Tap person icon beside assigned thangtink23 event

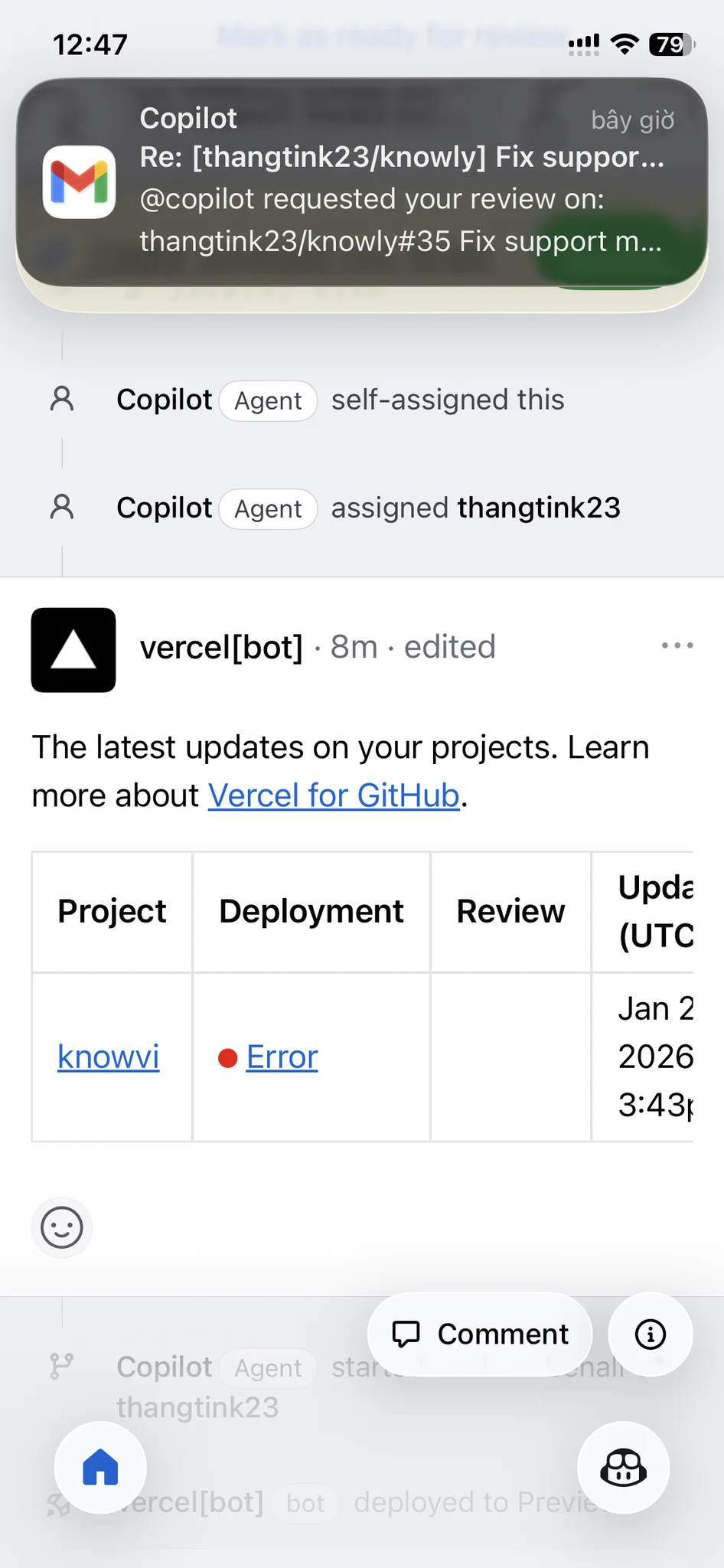(62, 508)
